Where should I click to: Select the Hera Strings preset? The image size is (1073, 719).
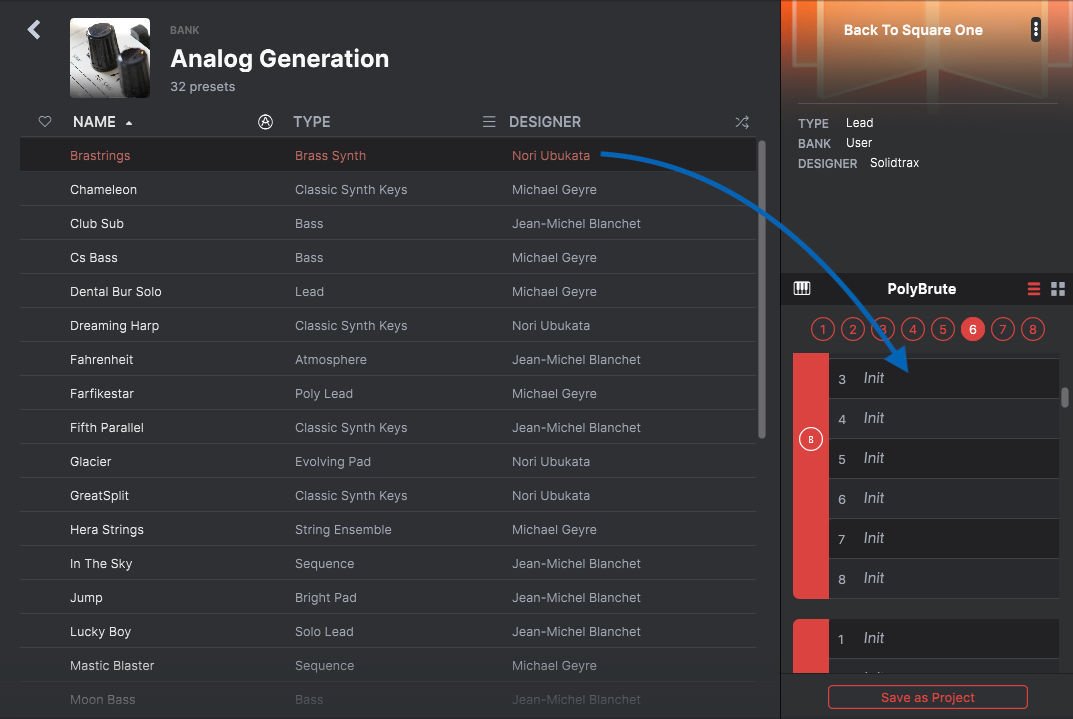pyautogui.click(x=388, y=530)
